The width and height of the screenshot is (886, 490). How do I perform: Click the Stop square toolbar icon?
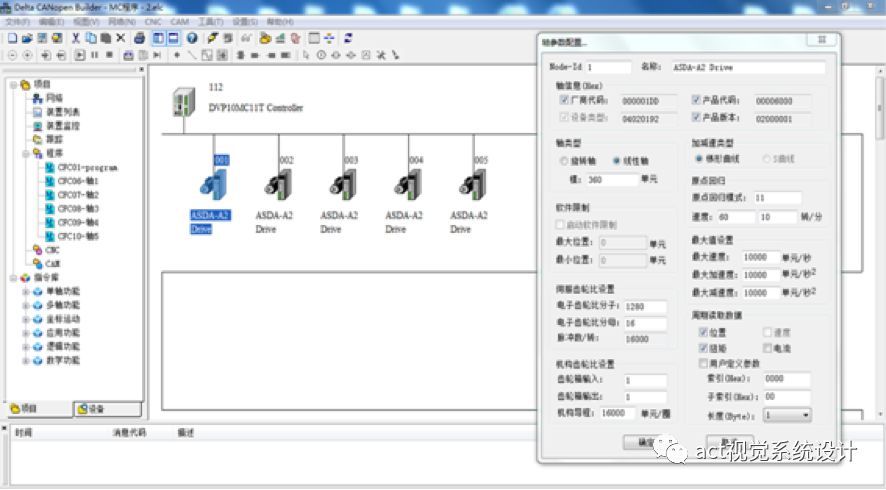[110, 55]
